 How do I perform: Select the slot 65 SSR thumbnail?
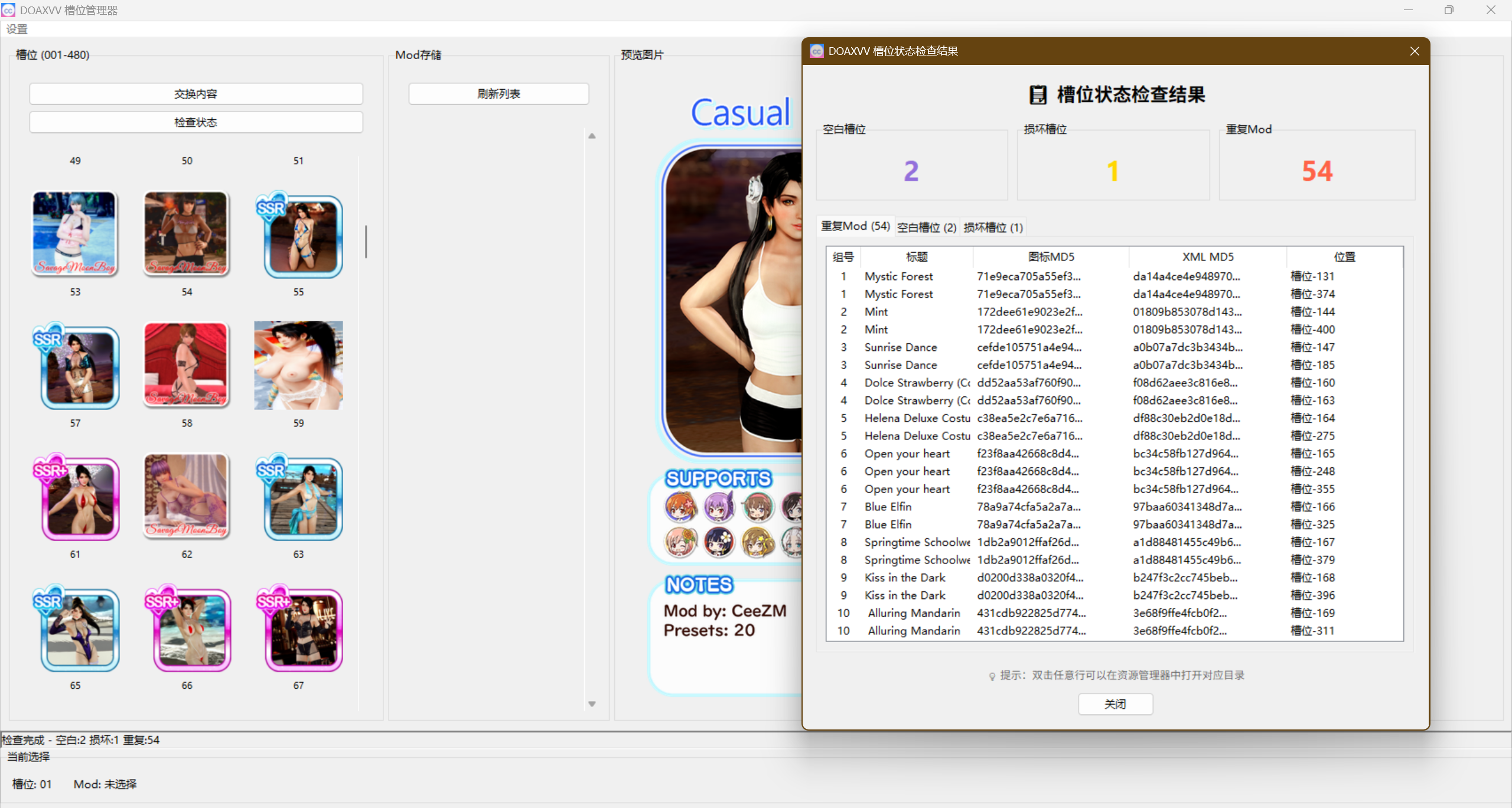pos(76,628)
